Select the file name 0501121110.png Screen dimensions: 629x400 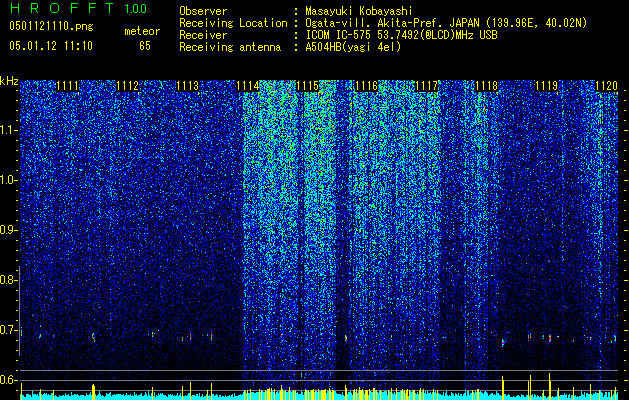tap(51, 26)
